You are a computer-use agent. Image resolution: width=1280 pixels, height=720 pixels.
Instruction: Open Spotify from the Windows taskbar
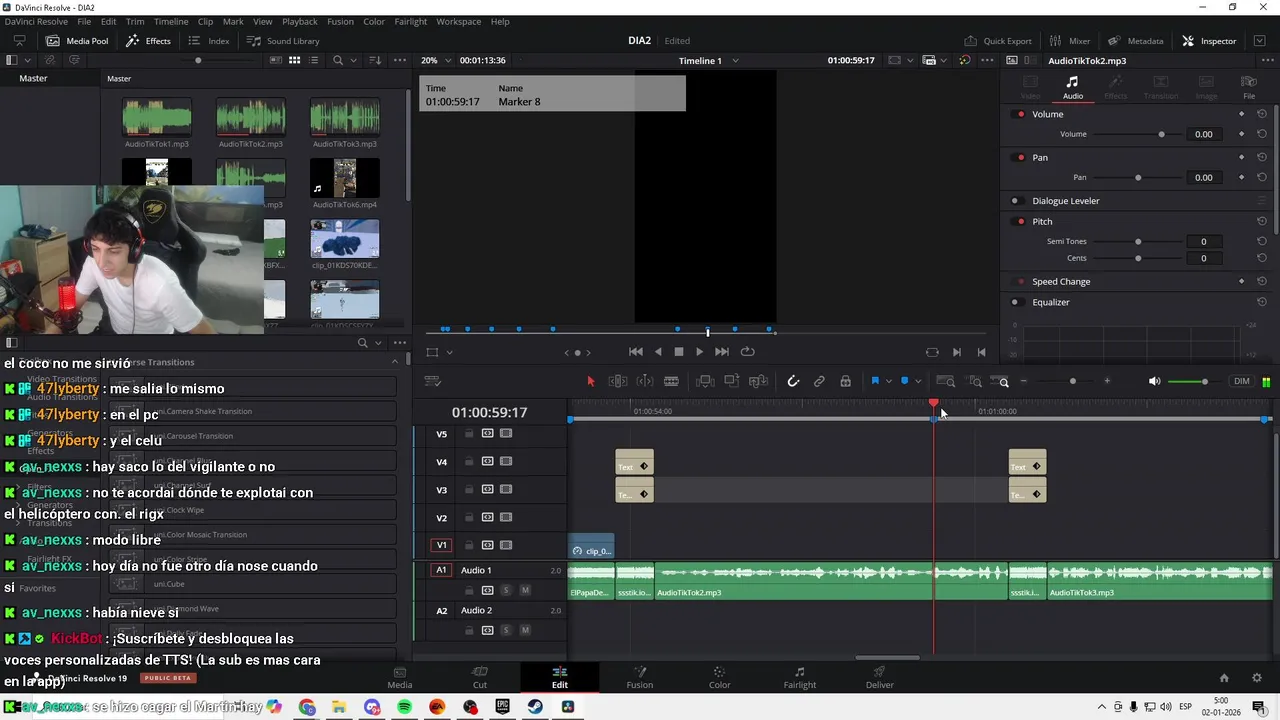[404, 707]
